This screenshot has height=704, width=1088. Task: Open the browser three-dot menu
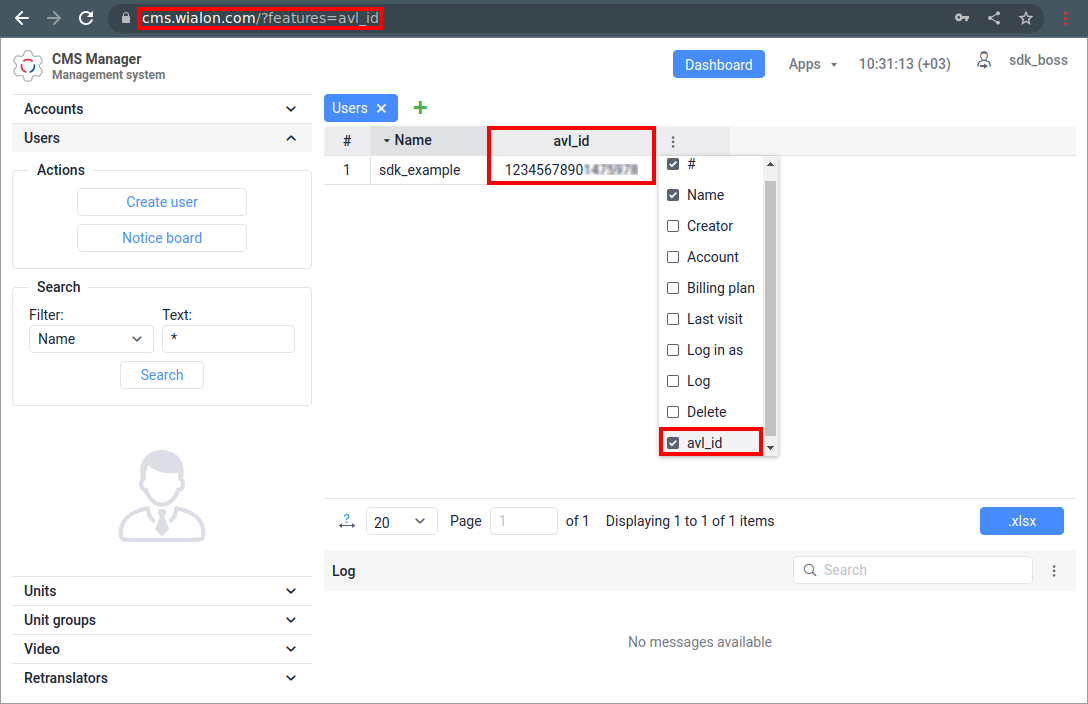click(x=1065, y=18)
